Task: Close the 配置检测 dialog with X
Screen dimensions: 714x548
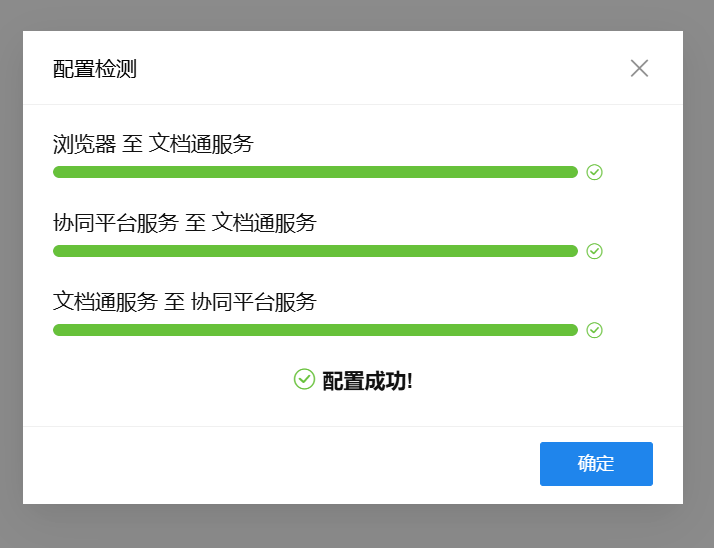Action: point(640,68)
